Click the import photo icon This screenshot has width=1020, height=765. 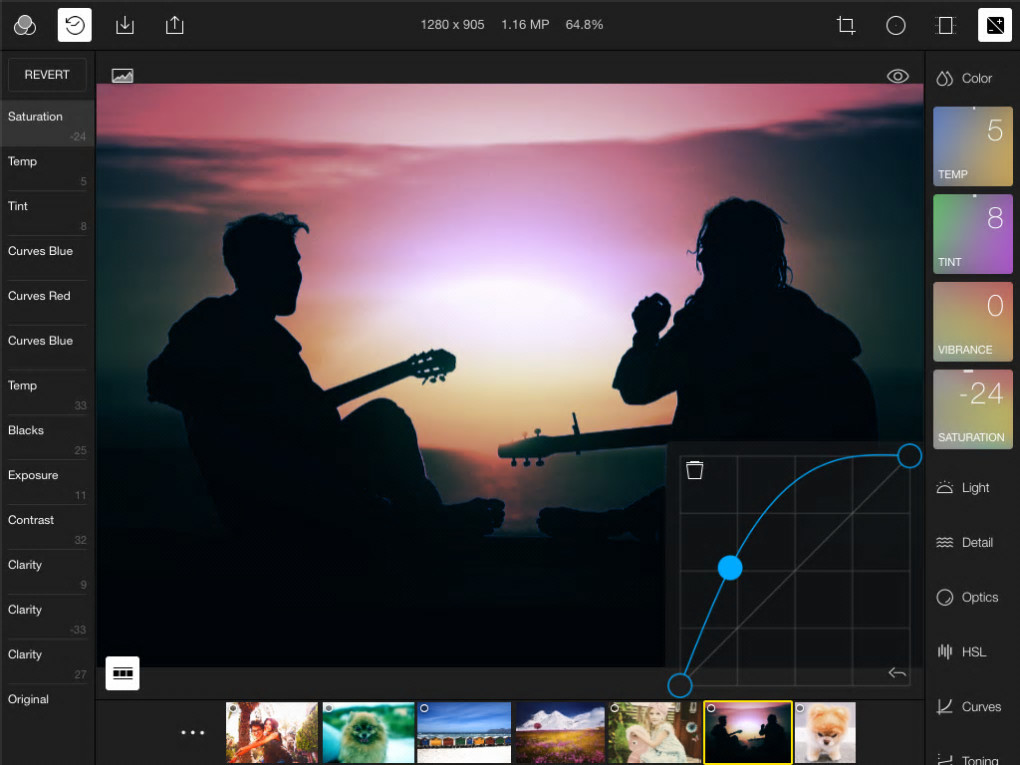(124, 25)
